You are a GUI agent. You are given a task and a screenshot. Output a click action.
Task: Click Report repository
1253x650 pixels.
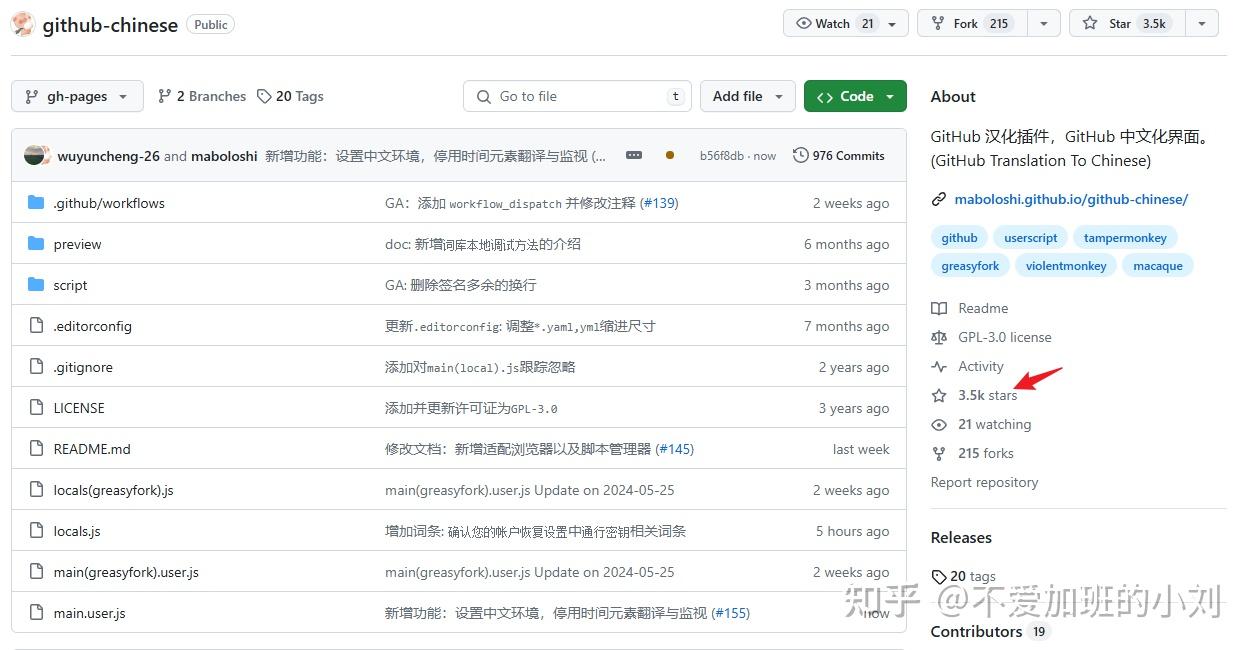pyautogui.click(x=984, y=482)
